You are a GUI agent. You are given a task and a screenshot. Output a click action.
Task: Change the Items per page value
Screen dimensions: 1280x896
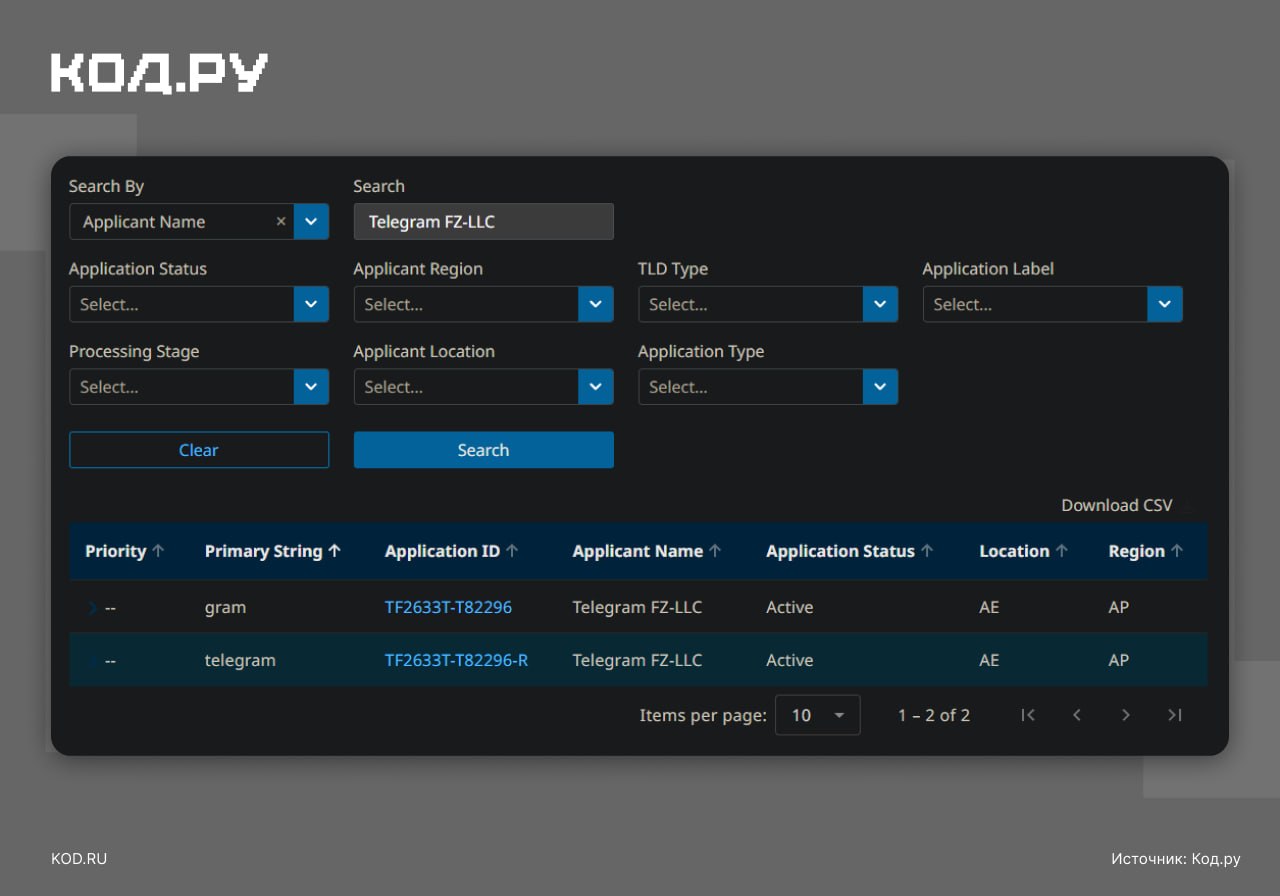[x=818, y=715]
